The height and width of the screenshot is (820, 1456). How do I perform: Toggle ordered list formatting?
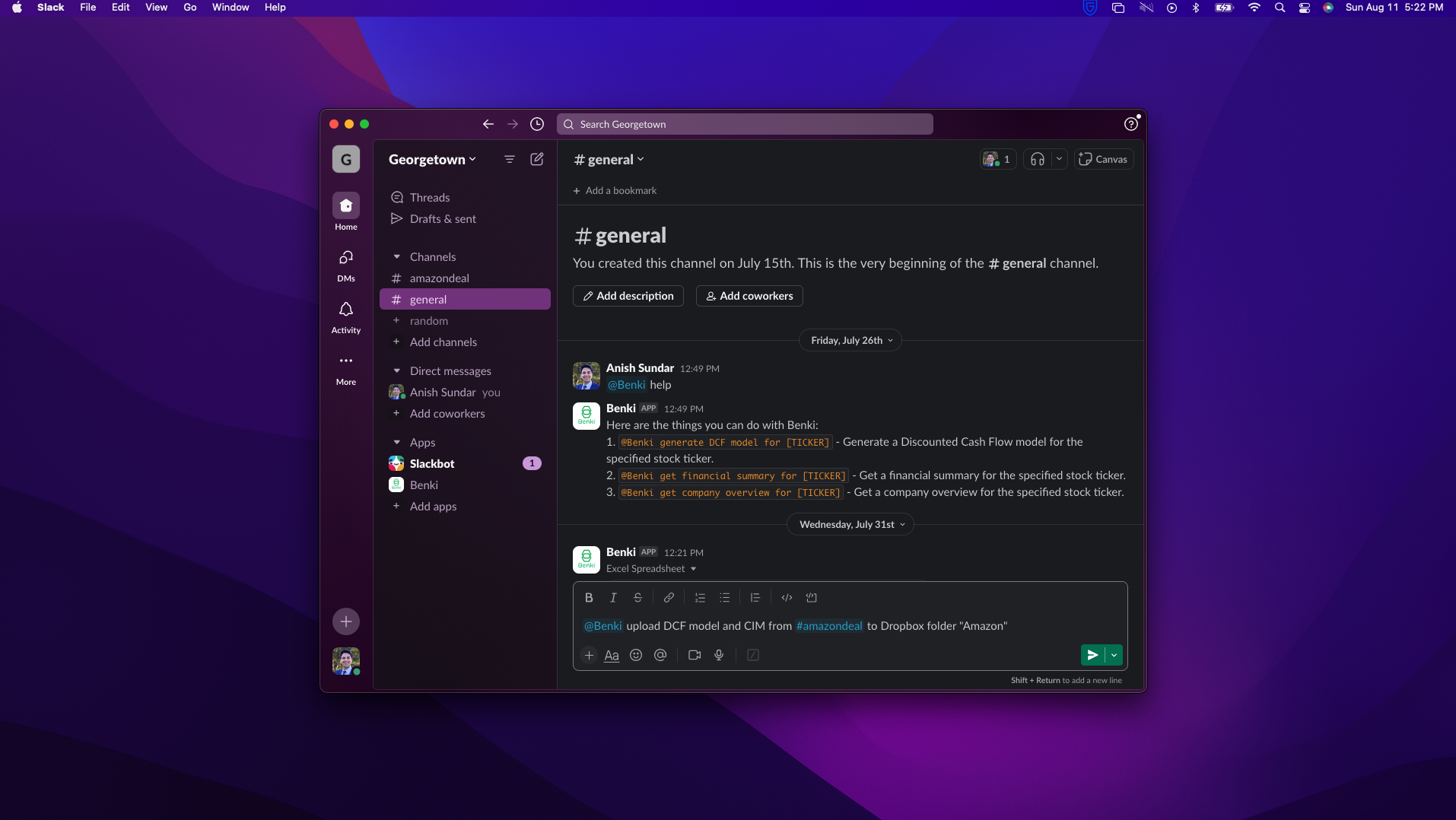pos(700,598)
